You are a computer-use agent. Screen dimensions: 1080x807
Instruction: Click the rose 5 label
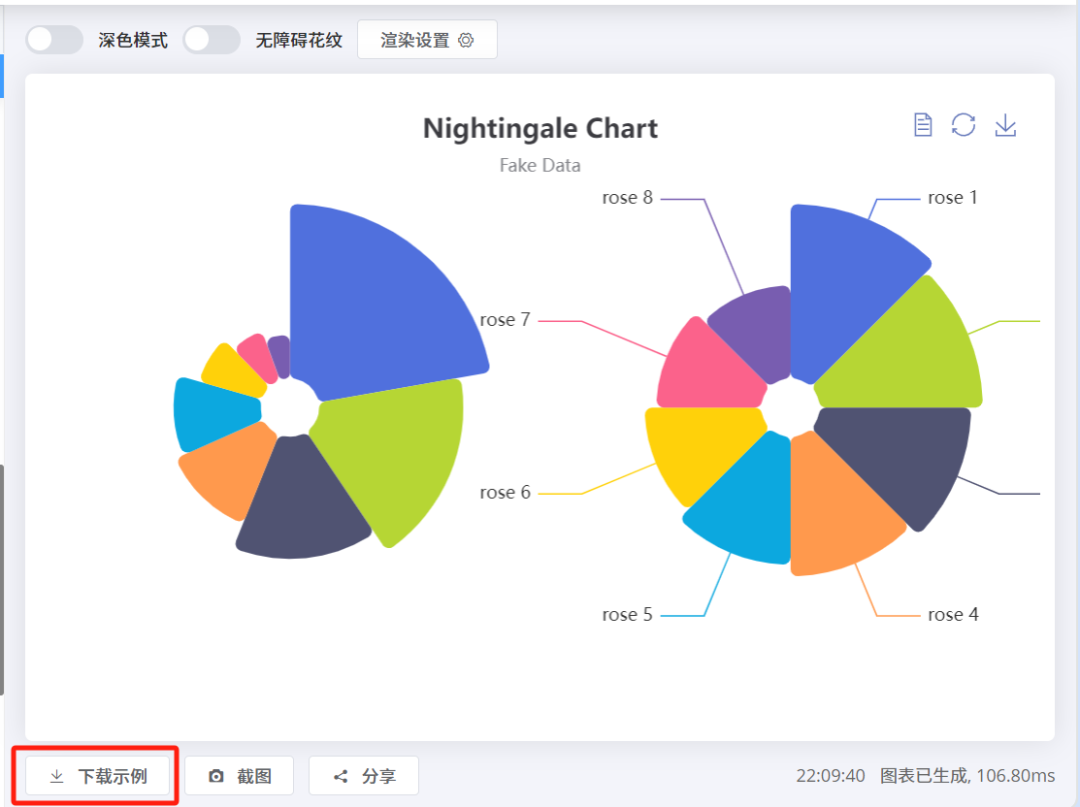(630, 614)
